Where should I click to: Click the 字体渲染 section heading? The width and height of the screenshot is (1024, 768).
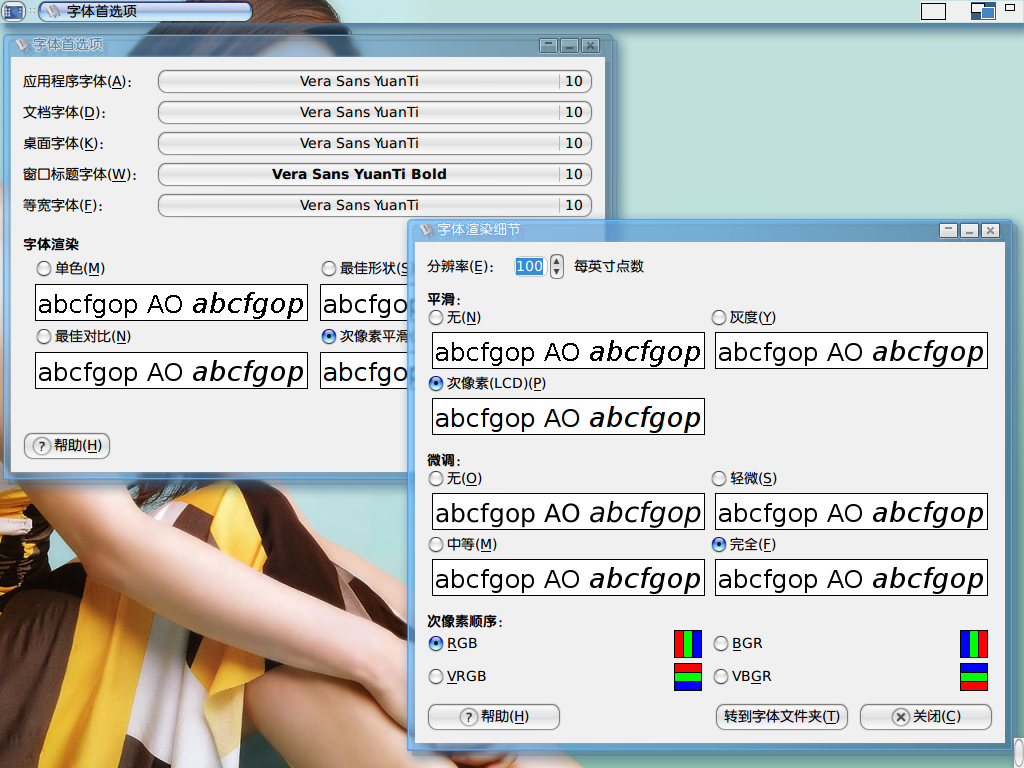(x=51, y=244)
